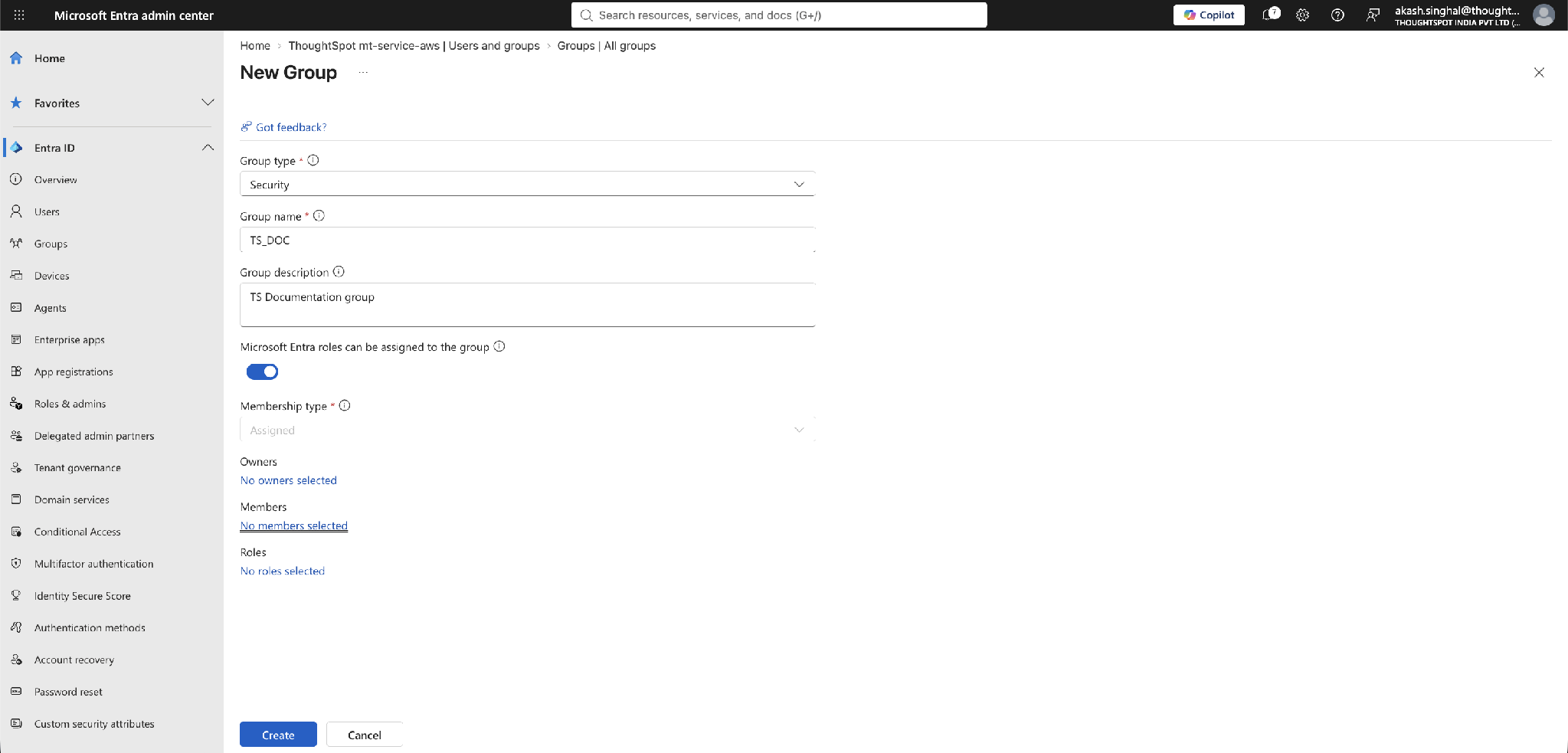The height and width of the screenshot is (753, 1568).
Task: Click the Create button
Action: pos(278,735)
